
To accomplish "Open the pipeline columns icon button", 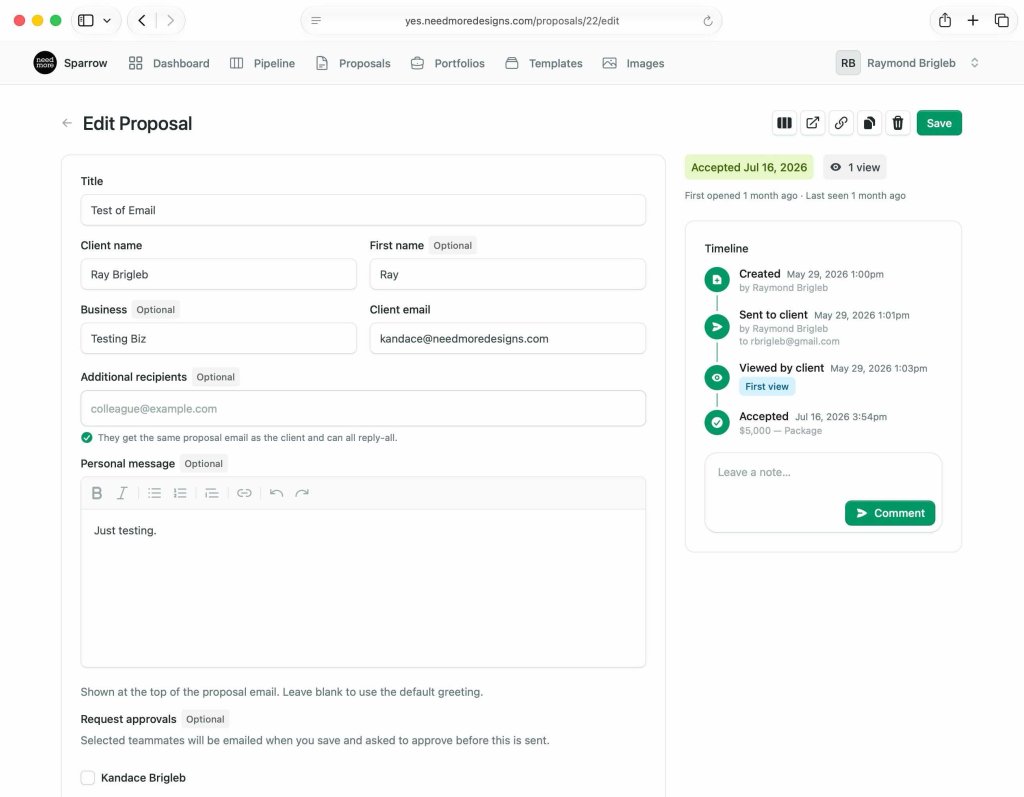I will 784,123.
